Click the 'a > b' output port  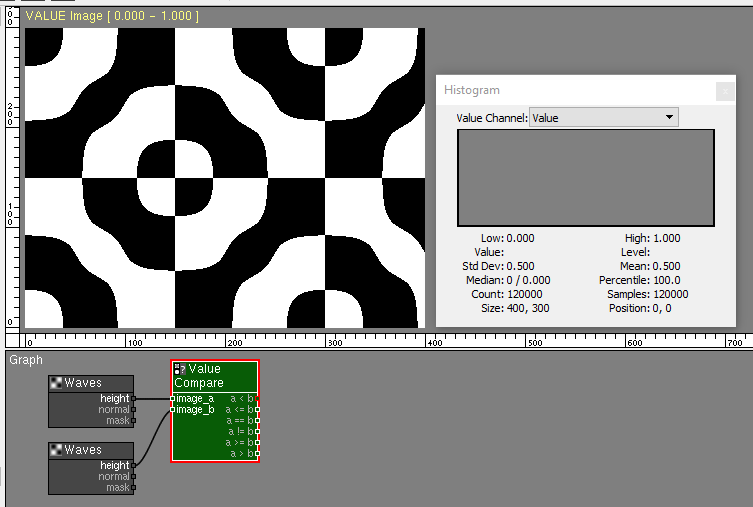pos(257,454)
